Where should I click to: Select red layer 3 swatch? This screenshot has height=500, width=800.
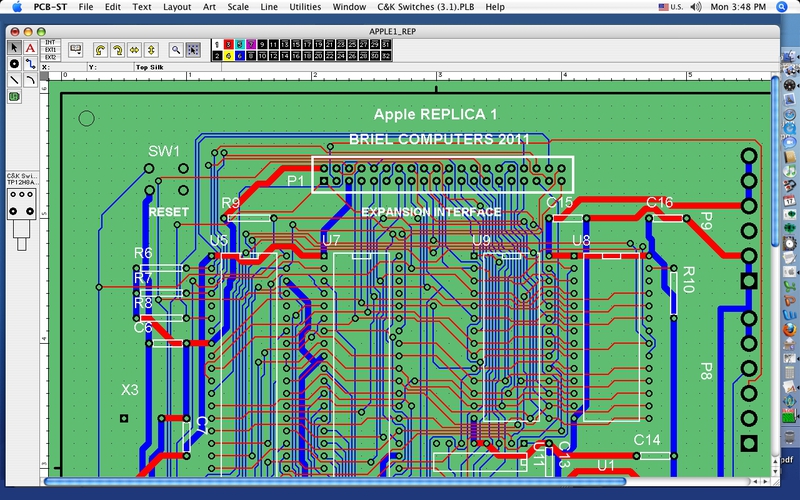pyautogui.click(x=229, y=44)
